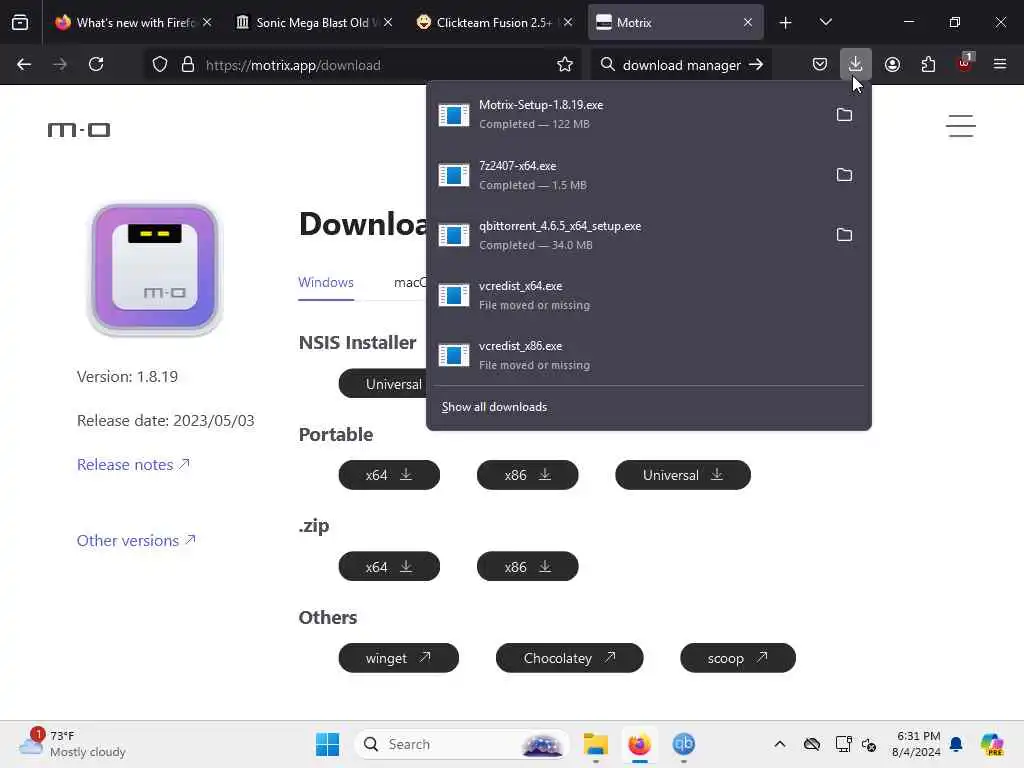Open the clock showing 6:31 PM
1024x768 pixels.
pos(916,744)
